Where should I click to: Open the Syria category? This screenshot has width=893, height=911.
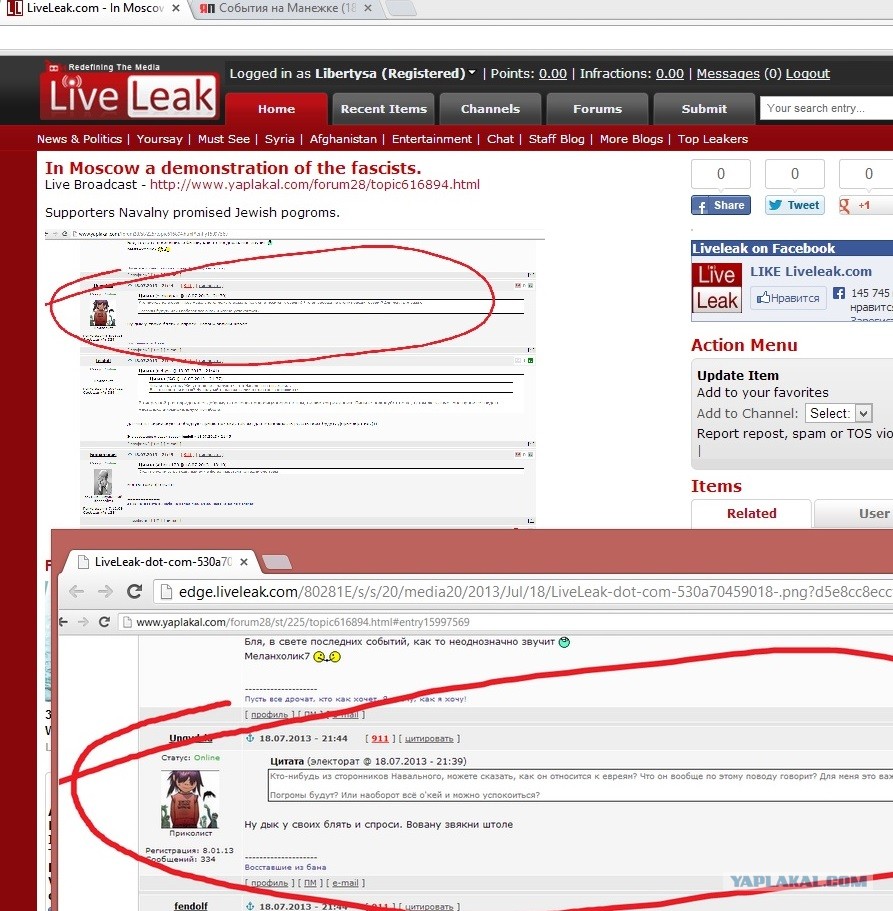[279, 139]
